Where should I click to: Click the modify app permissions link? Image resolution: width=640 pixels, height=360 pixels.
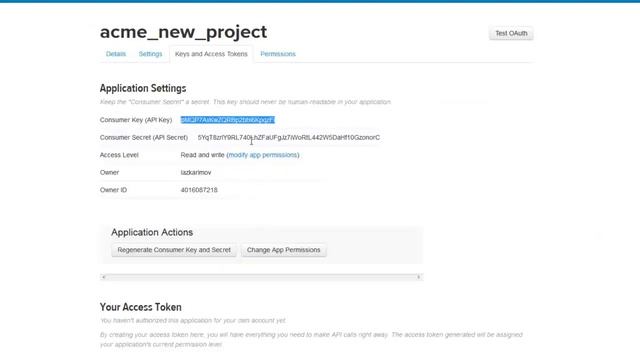(x=263, y=155)
